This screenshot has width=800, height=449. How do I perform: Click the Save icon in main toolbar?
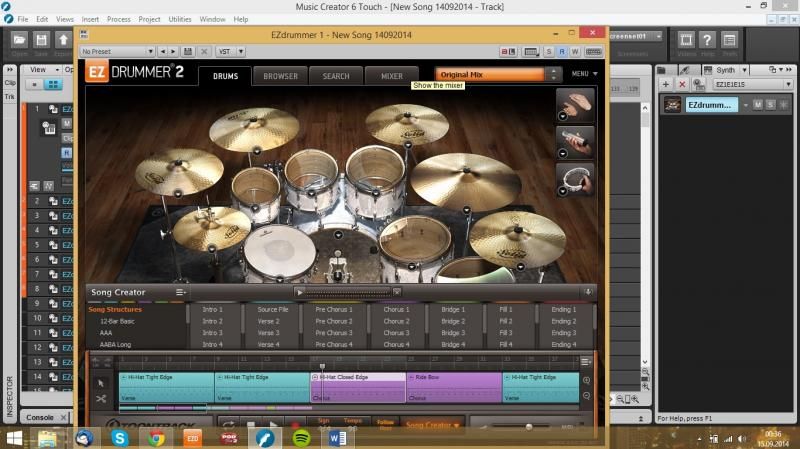pos(41,40)
